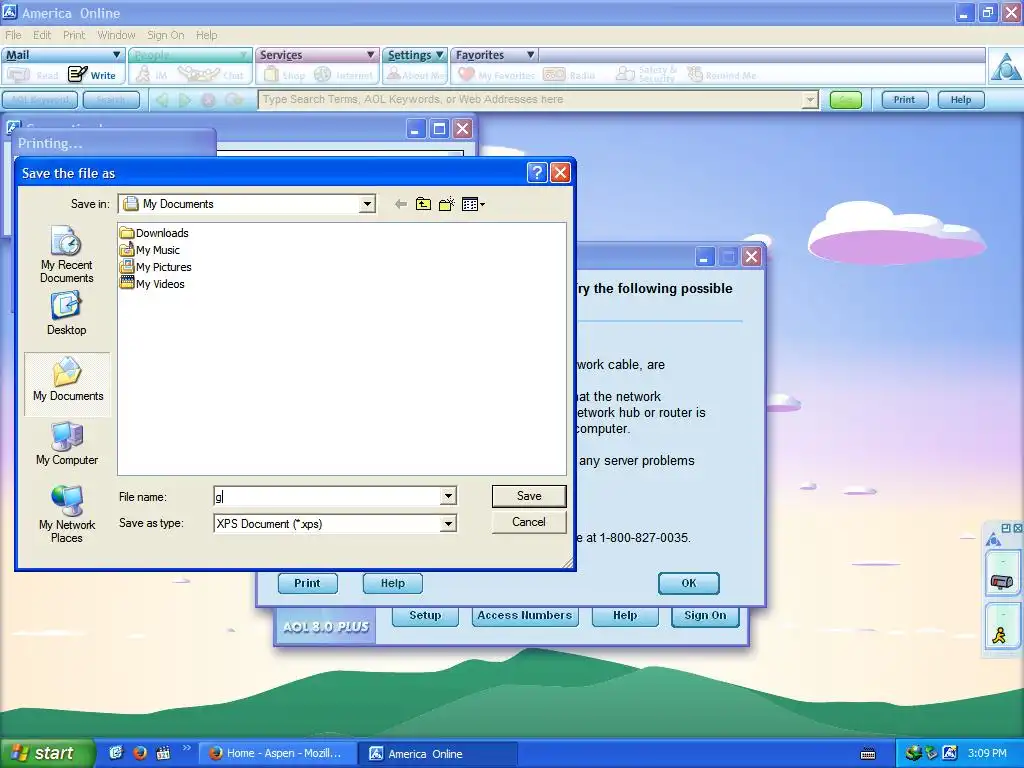1024x768 pixels.
Task: Open the Downloads folder
Action: tap(155, 233)
